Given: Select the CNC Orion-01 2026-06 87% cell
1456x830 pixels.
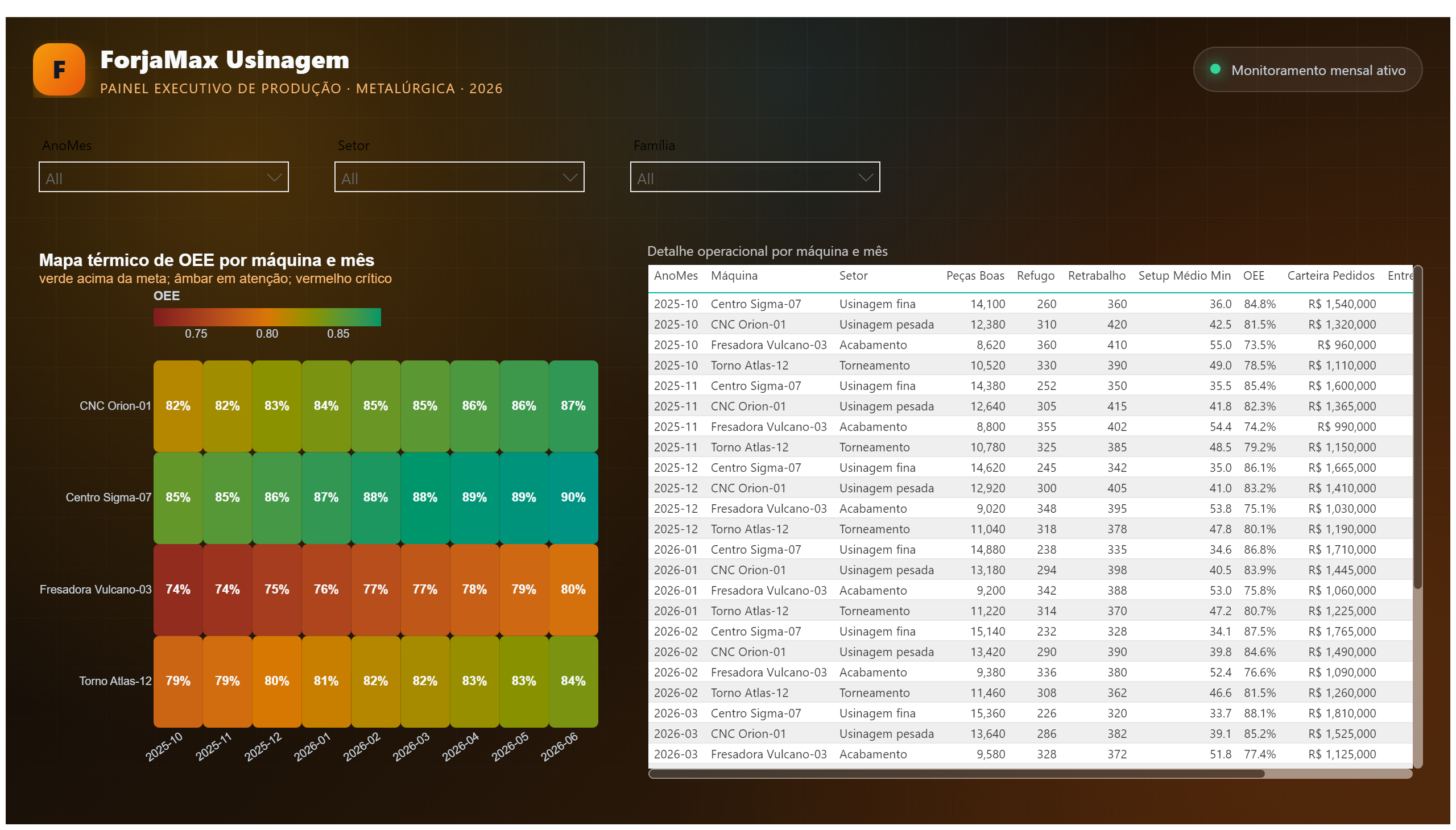Looking at the screenshot, I should pyautogui.click(x=573, y=406).
